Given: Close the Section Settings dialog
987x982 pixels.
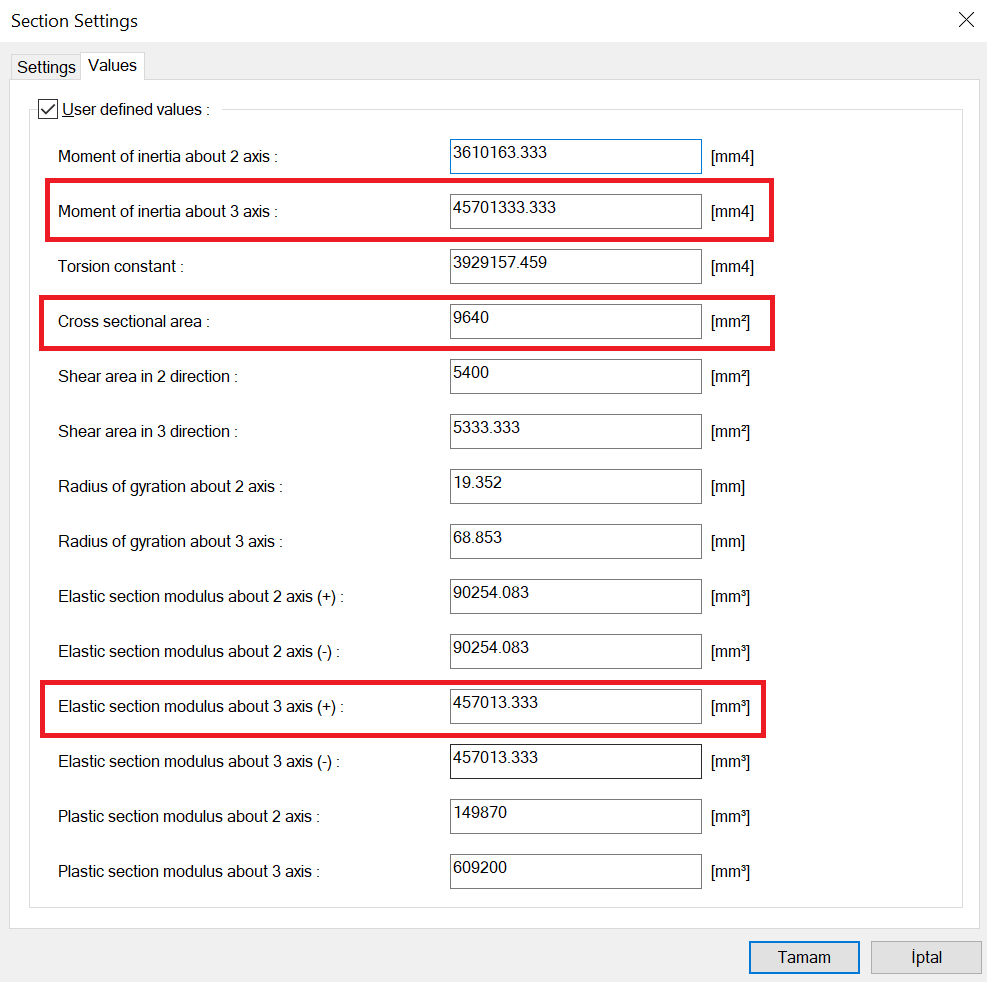Looking at the screenshot, I should click(x=965, y=20).
